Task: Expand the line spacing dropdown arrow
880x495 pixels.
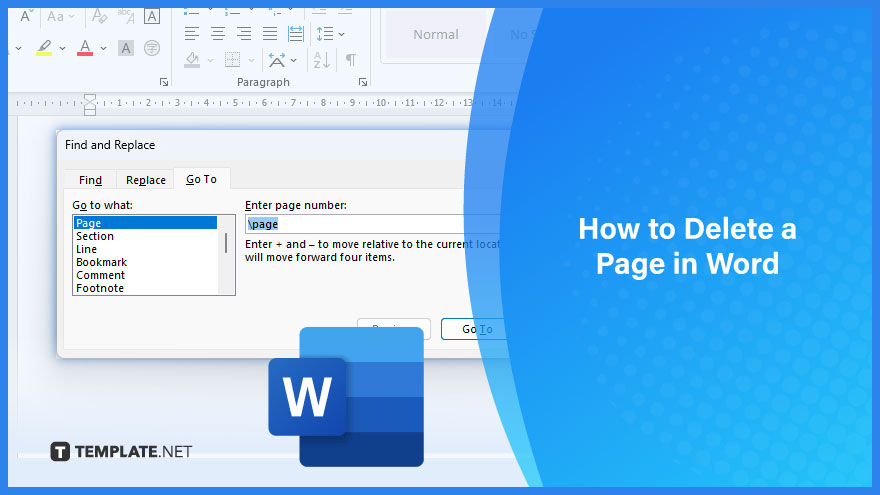Action: coord(341,34)
